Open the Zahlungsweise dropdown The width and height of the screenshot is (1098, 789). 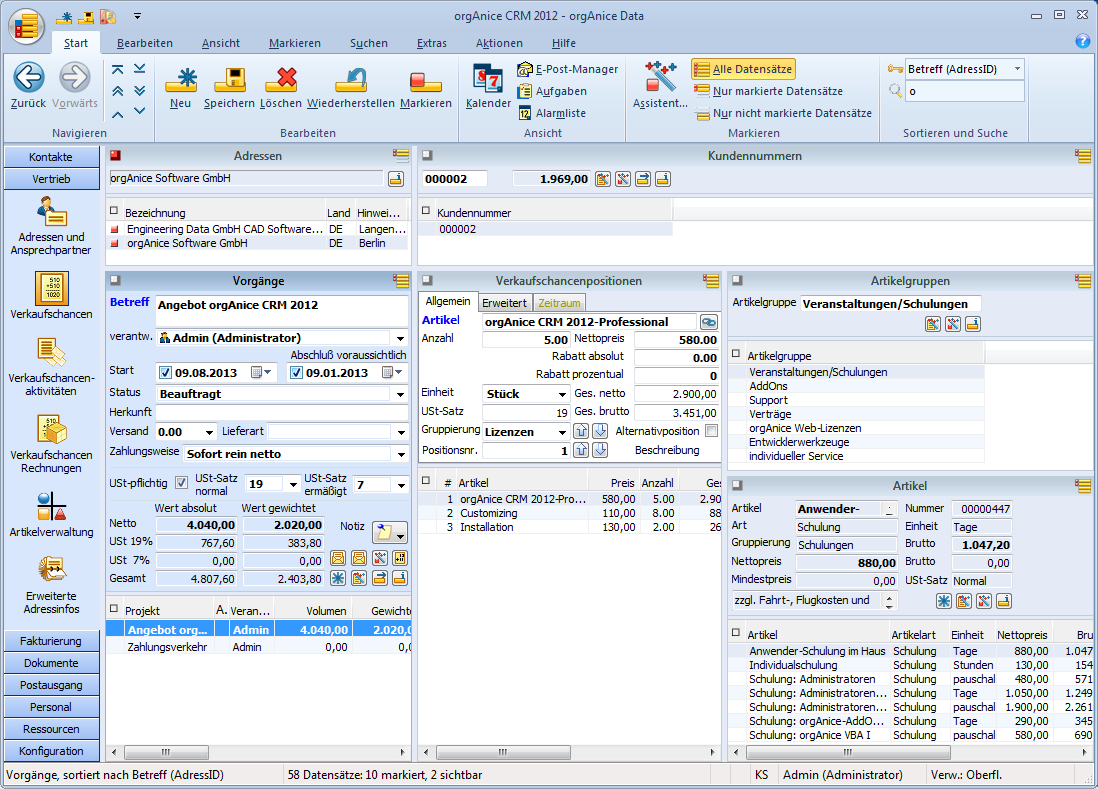point(401,454)
